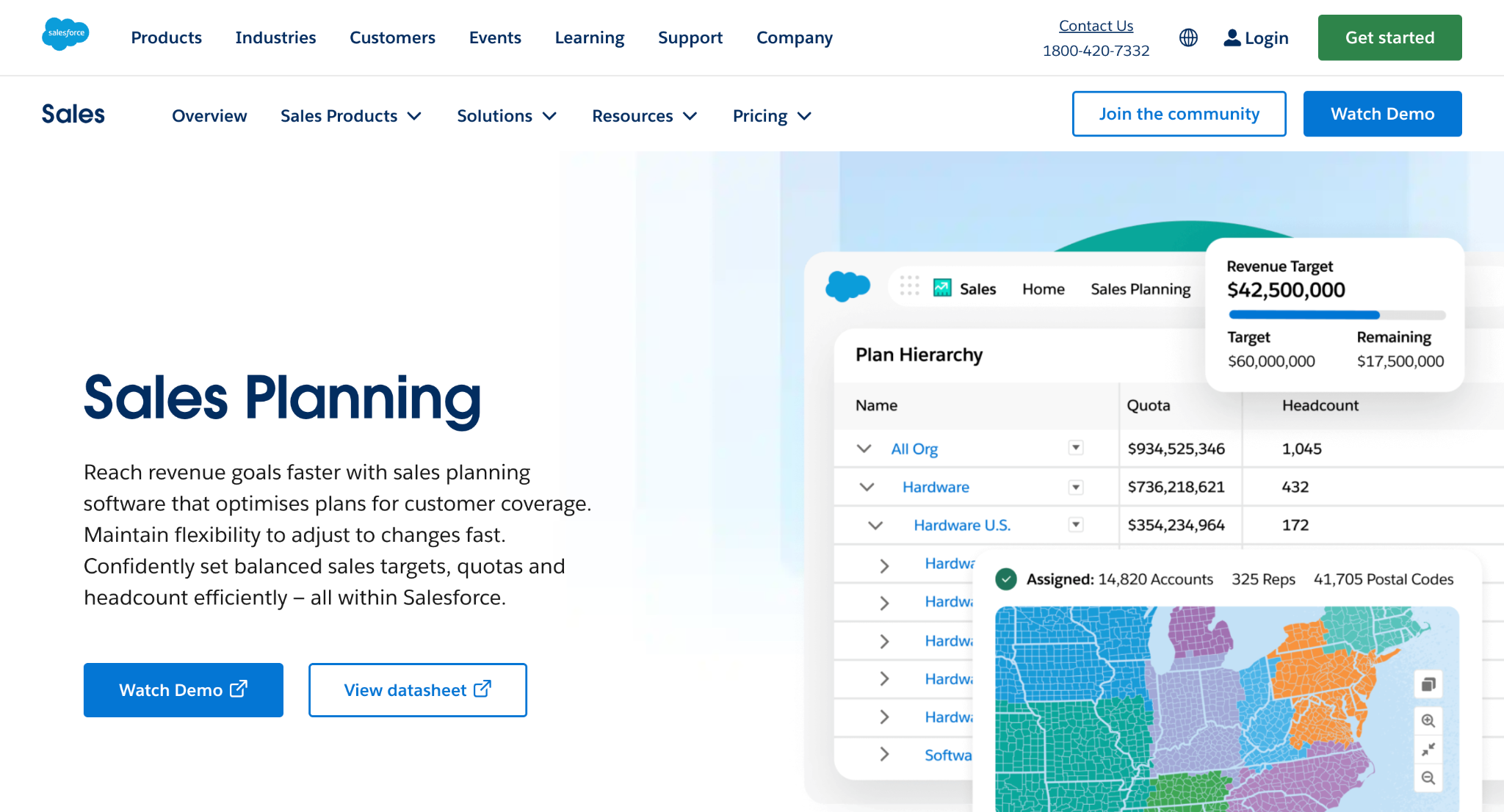Screen dimensions: 1504x812
Task: Zoom out on the territory map
Action: coord(1428,777)
